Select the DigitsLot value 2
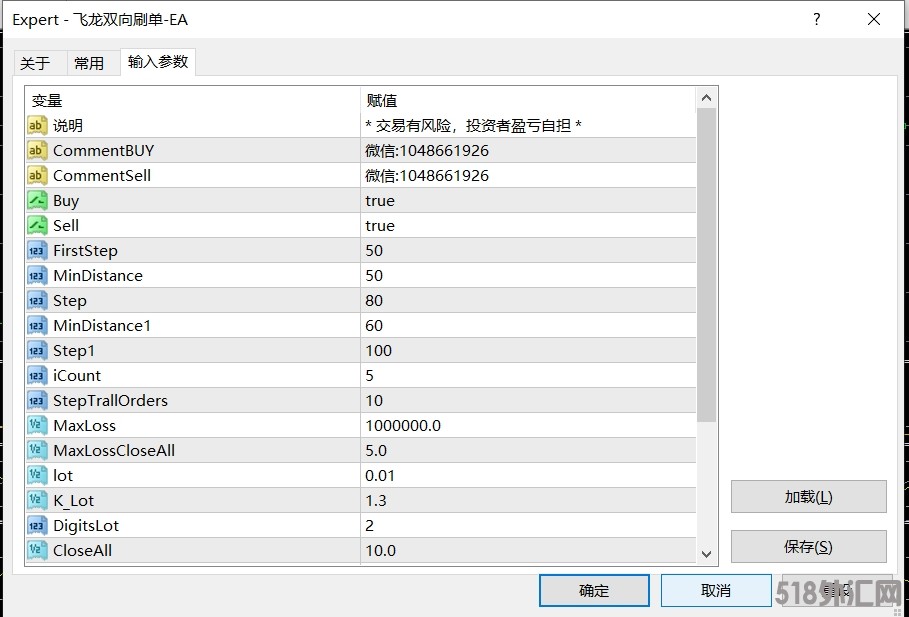The width and height of the screenshot is (909, 617). 528,525
